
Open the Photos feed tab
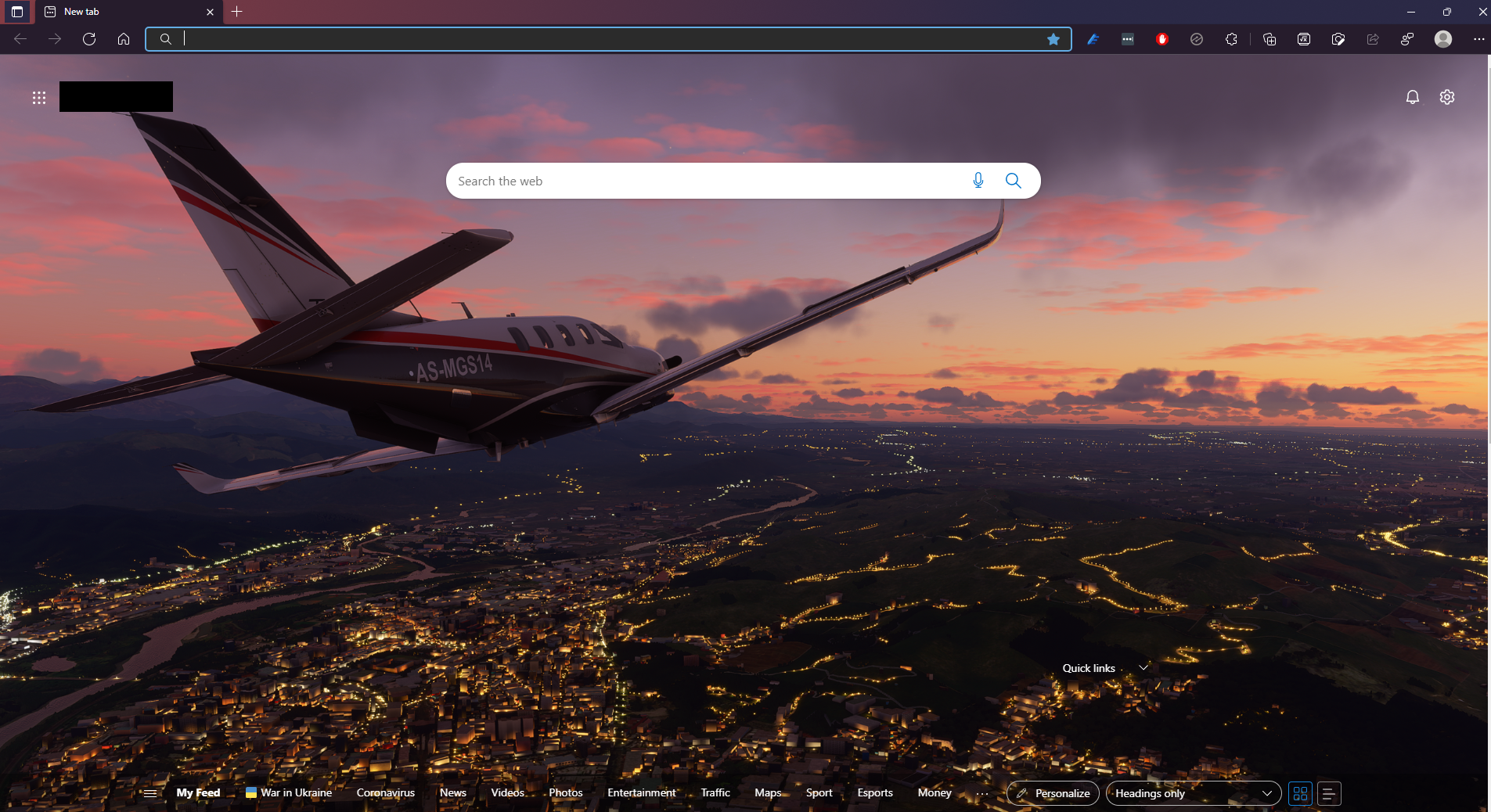[x=566, y=792]
